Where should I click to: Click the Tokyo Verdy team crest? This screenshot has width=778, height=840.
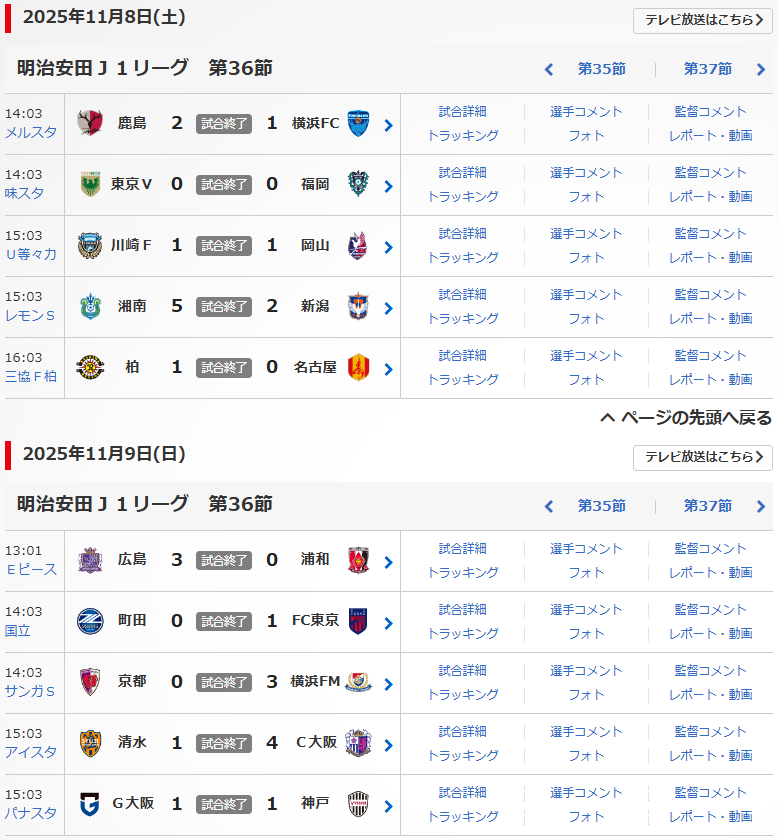tap(91, 185)
